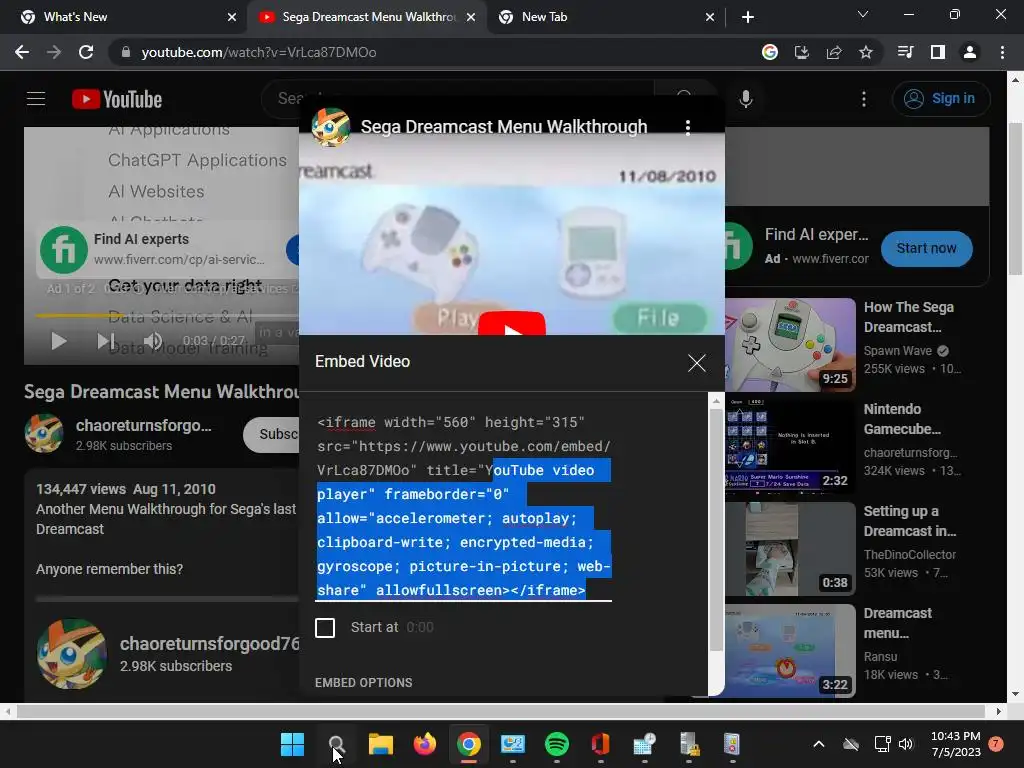Bookmark this page with star

click(866, 52)
